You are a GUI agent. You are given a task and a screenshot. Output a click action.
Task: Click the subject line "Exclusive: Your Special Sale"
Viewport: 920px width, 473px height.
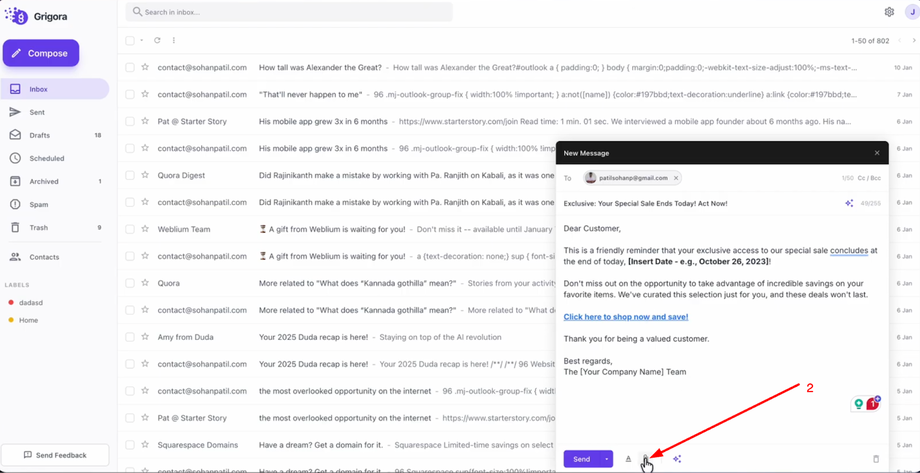point(645,203)
